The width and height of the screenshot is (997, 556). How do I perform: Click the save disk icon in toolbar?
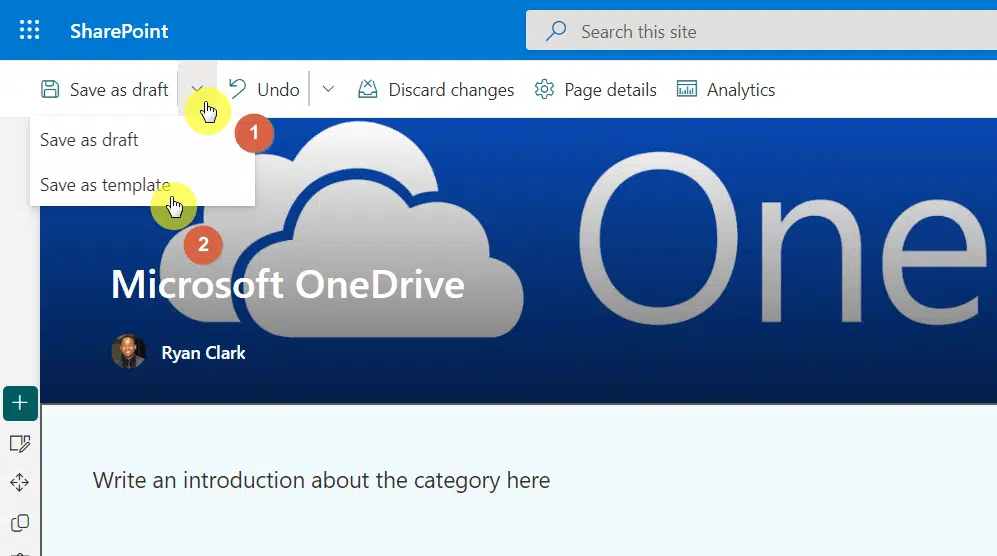(x=50, y=90)
